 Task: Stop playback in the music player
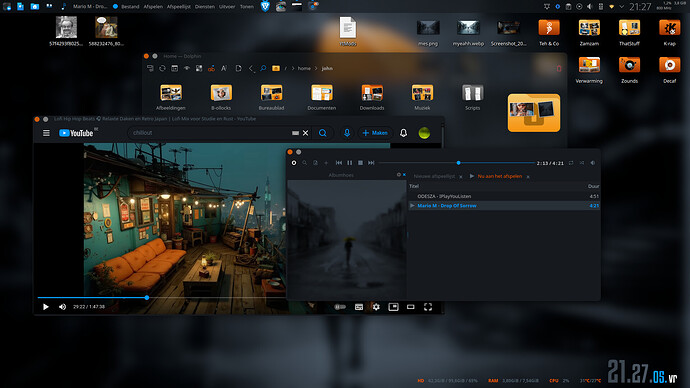pyautogui.click(x=360, y=163)
